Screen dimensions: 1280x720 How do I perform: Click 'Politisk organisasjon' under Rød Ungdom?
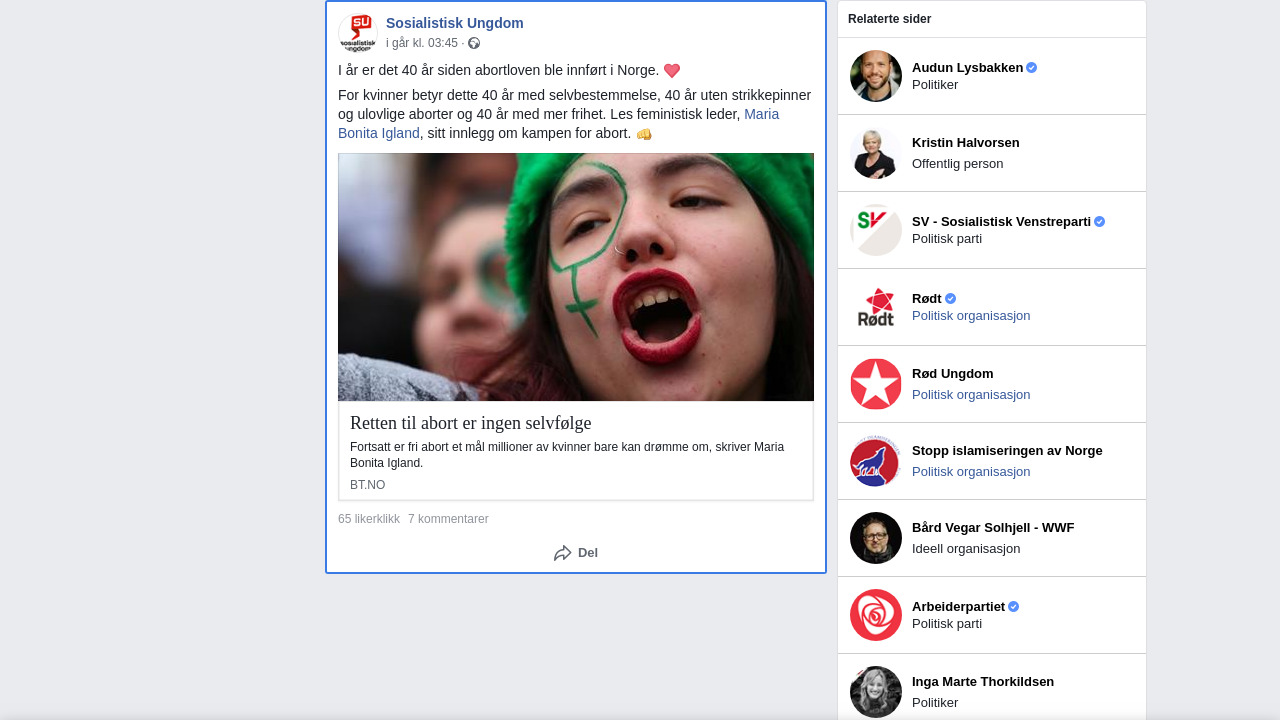[x=971, y=395]
